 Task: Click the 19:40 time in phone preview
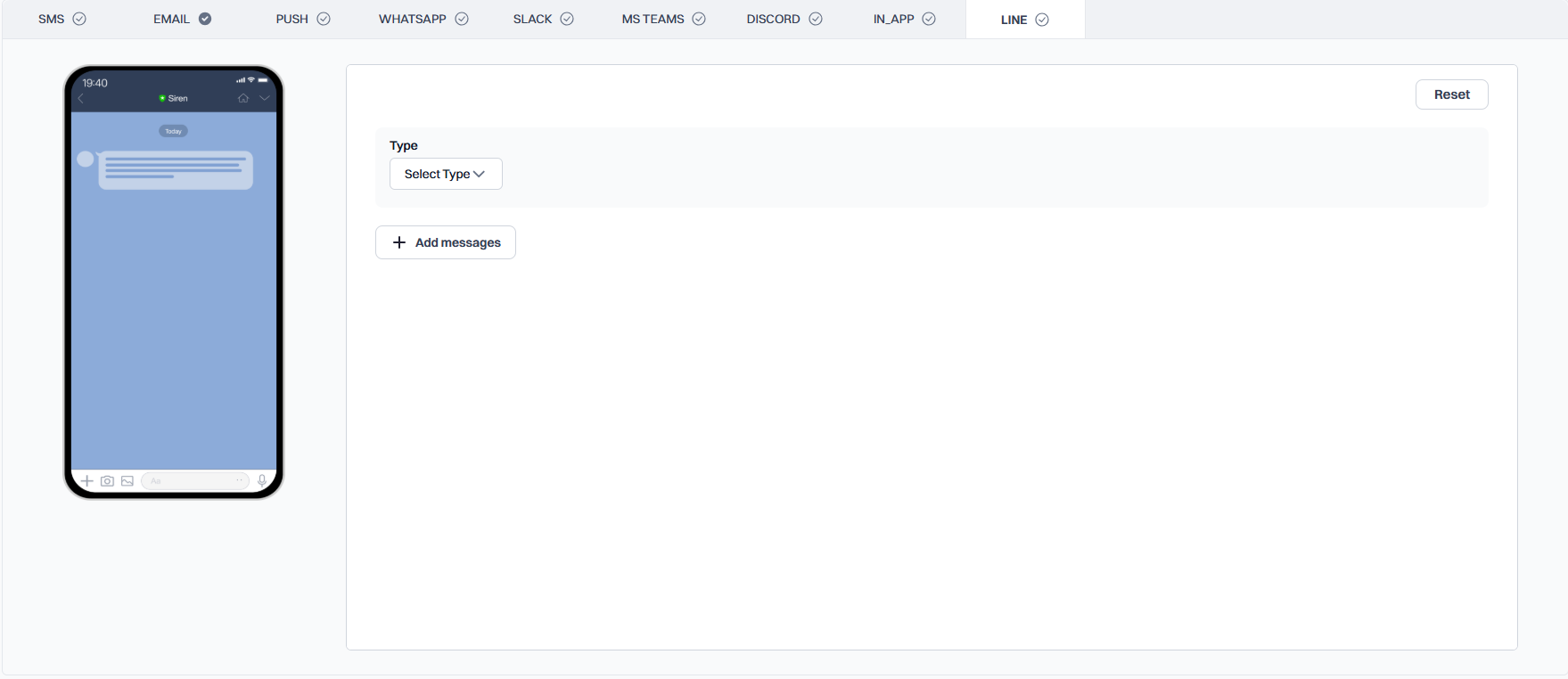tap(94, 83)
